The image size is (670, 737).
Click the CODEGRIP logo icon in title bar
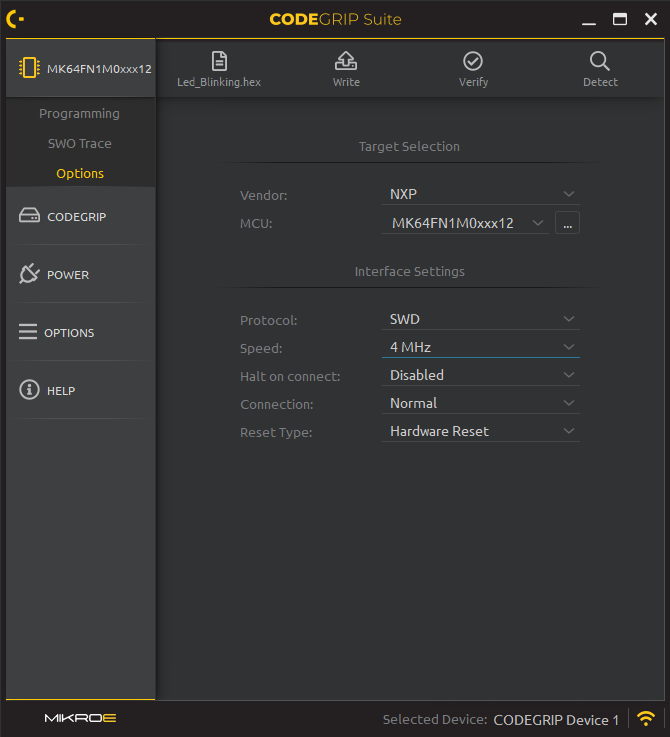(15, 19)
